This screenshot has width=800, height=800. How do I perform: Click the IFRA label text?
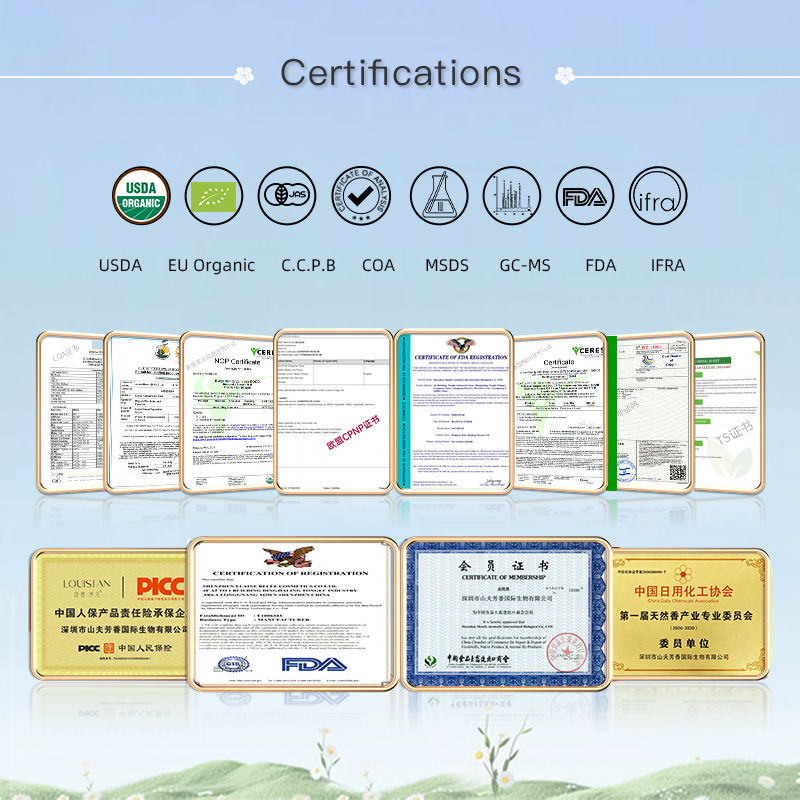667,265
